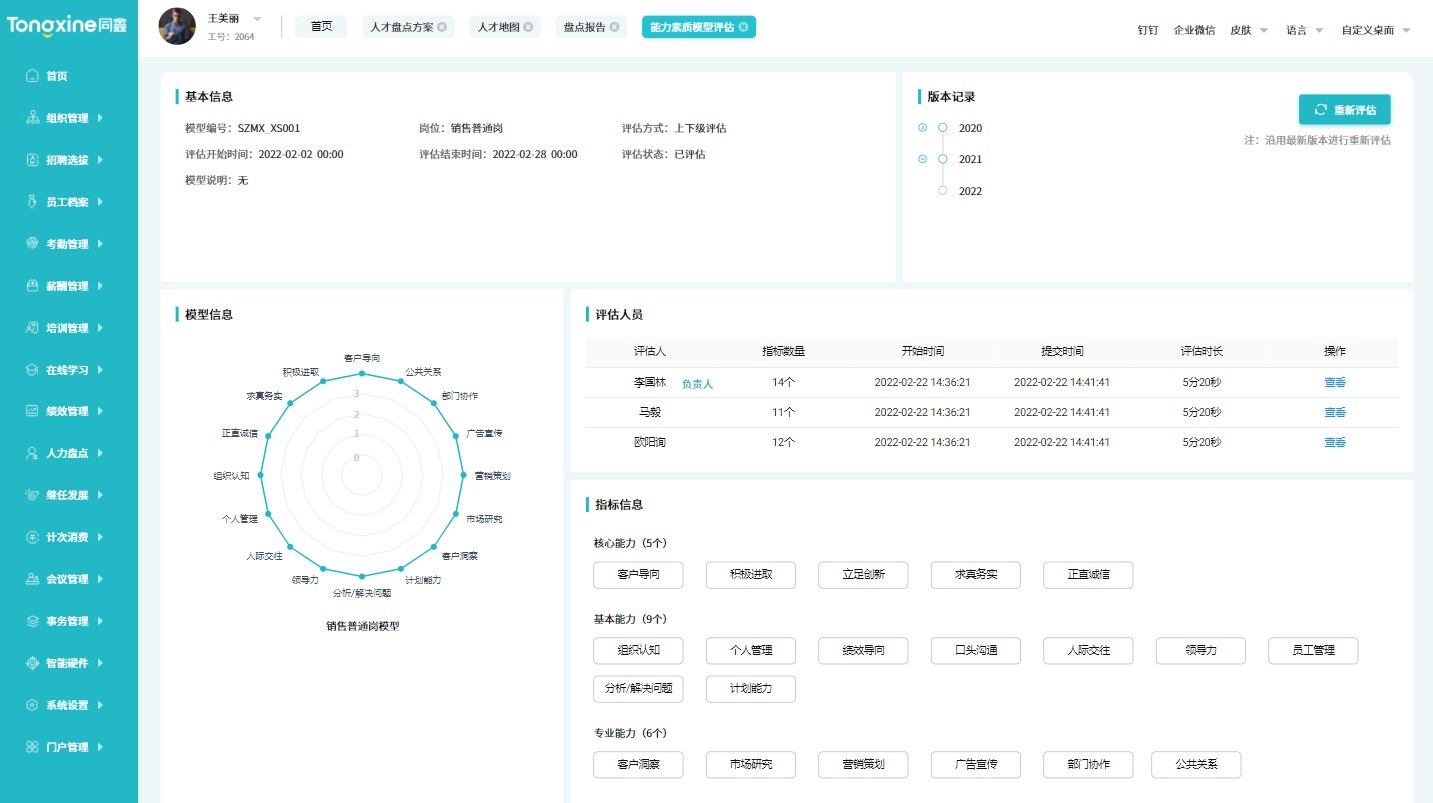The height and width of the screenshot is (803, 1433).
Task: Open the 钉钉 integration entry
Action: (x=1146, y=30)
